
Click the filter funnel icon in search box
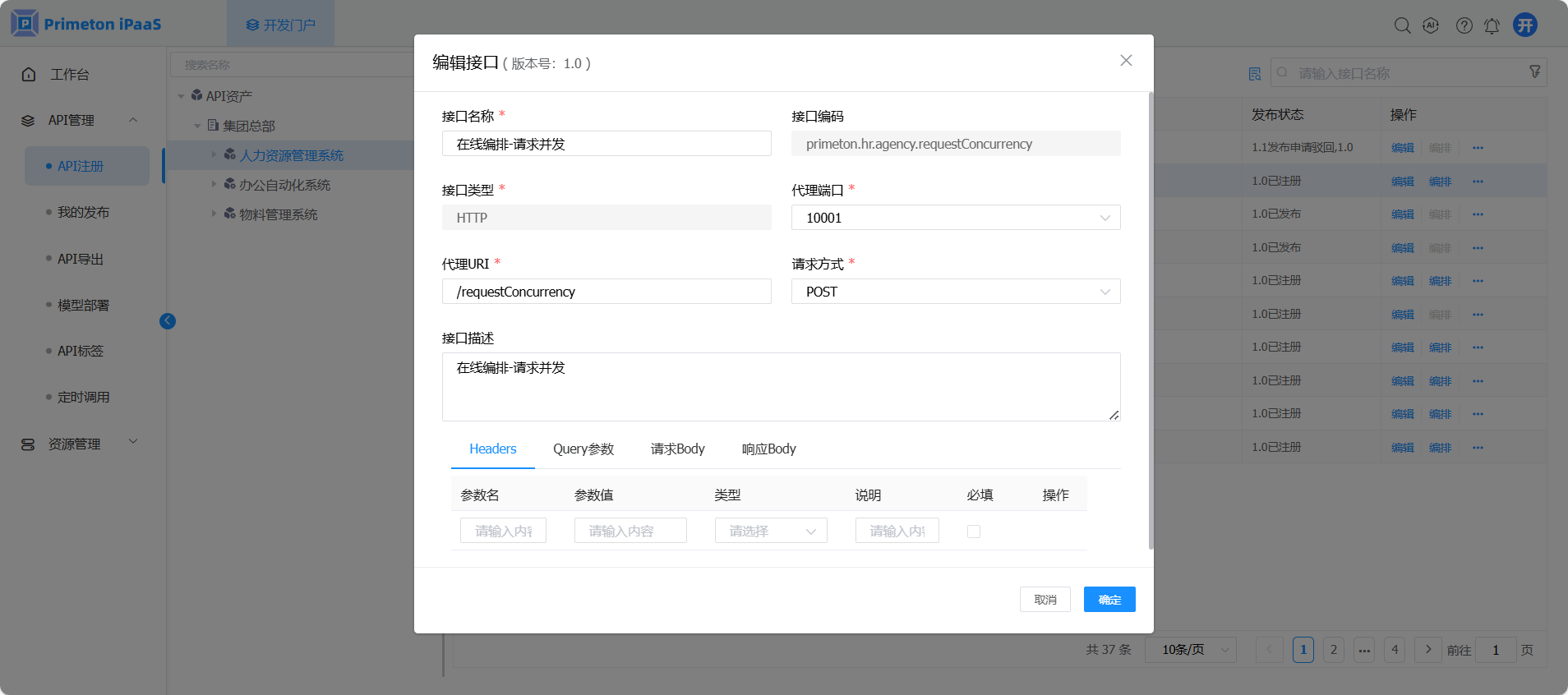tap(1534, 72)
